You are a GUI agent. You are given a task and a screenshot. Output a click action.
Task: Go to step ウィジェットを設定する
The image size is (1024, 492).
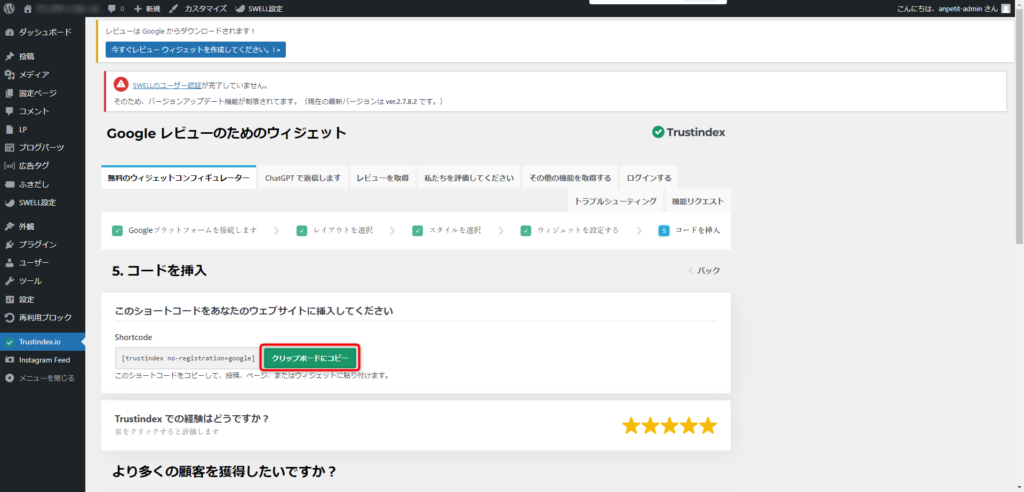point(569,231)
